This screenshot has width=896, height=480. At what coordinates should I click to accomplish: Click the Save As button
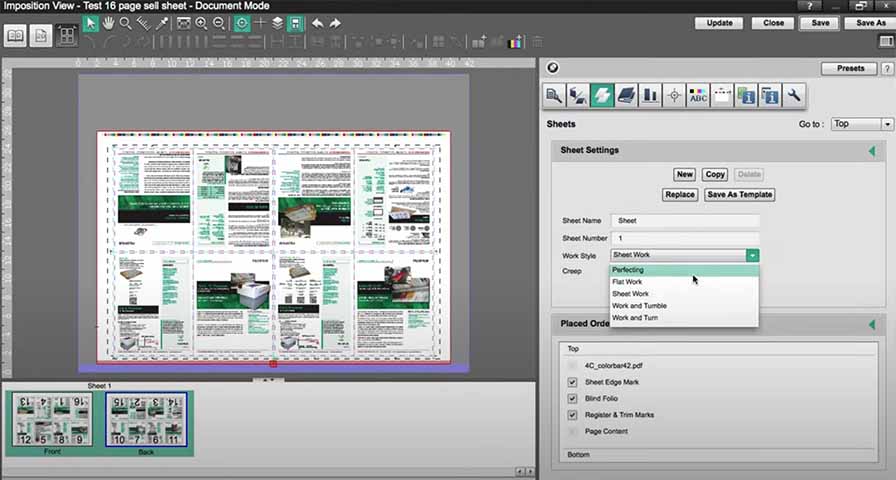click(871, 23)
